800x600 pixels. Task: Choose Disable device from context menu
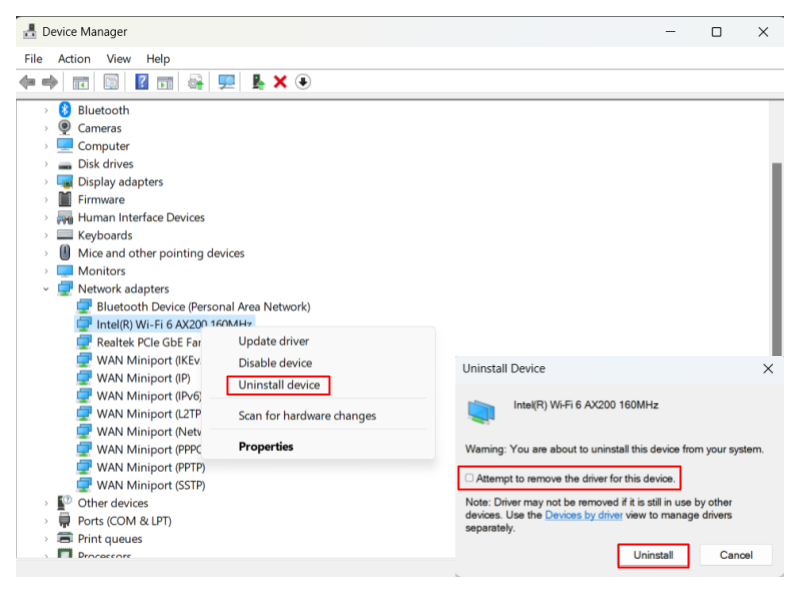275,363
